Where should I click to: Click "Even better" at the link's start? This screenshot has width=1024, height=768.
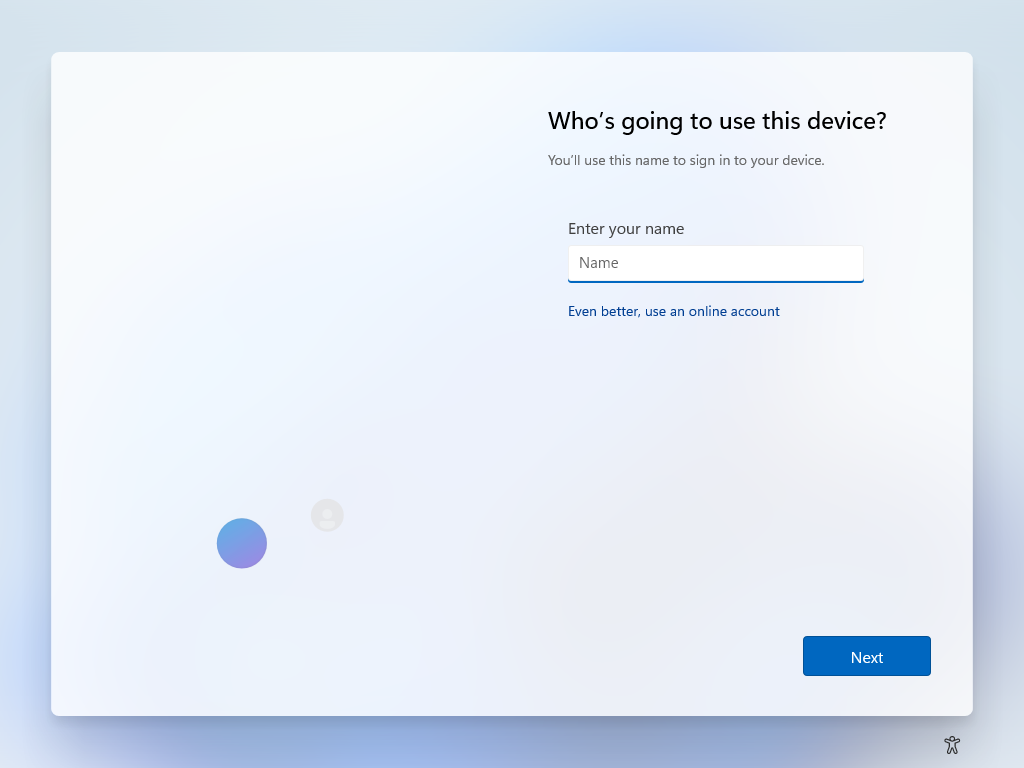[x=602, y=311]
